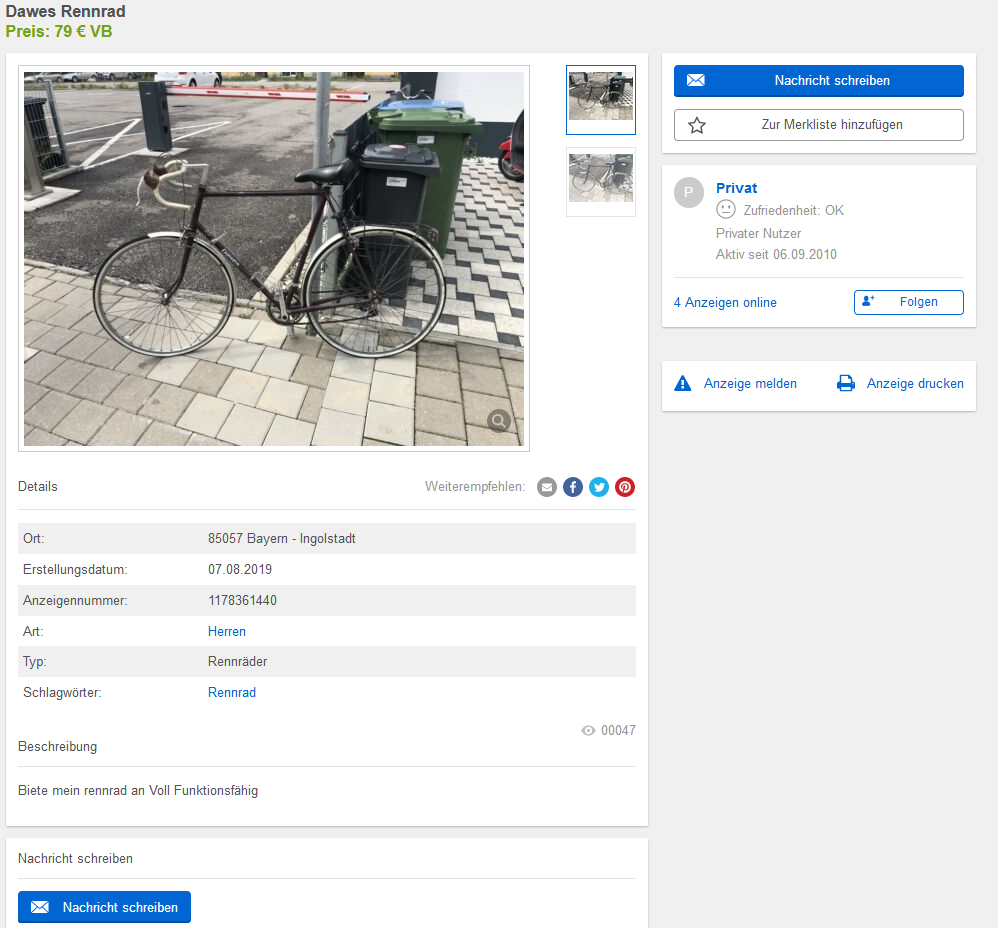The image size is (998, 928).
Task: Click the warning triangle report icon
Action: tap(683, 383)
